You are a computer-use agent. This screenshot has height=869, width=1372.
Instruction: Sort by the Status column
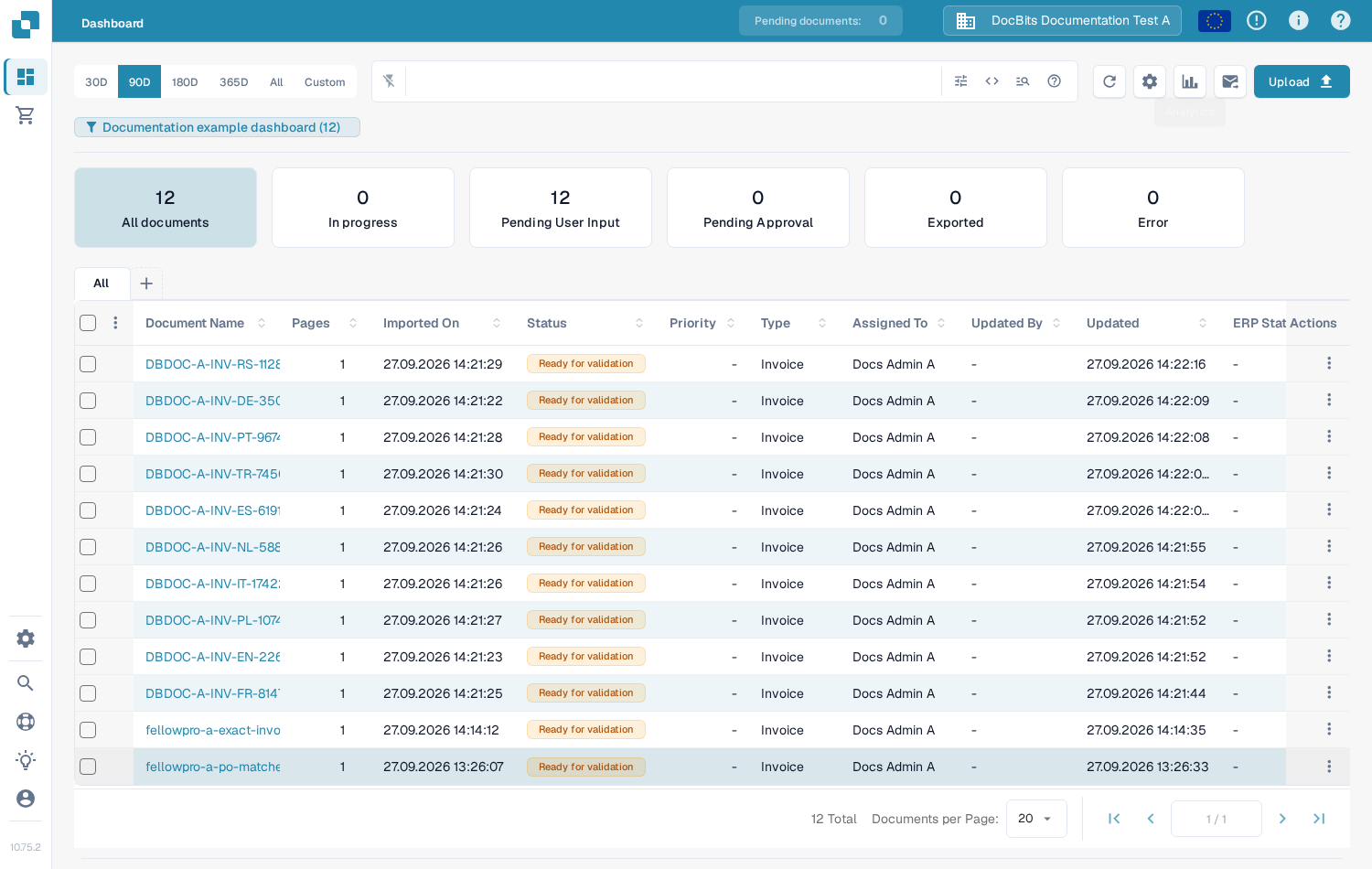[x=639, y=323]
